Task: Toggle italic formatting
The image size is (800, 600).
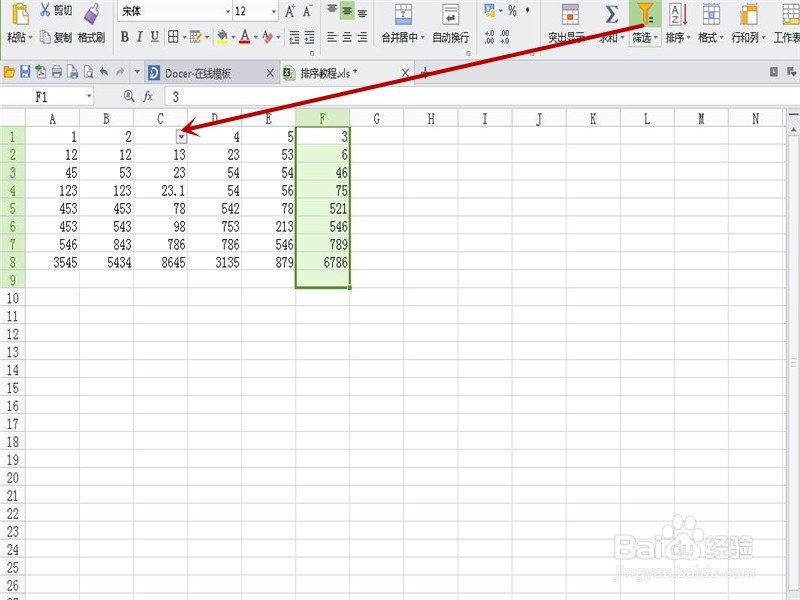Action: pyautogui.click(x=139, y=37)
